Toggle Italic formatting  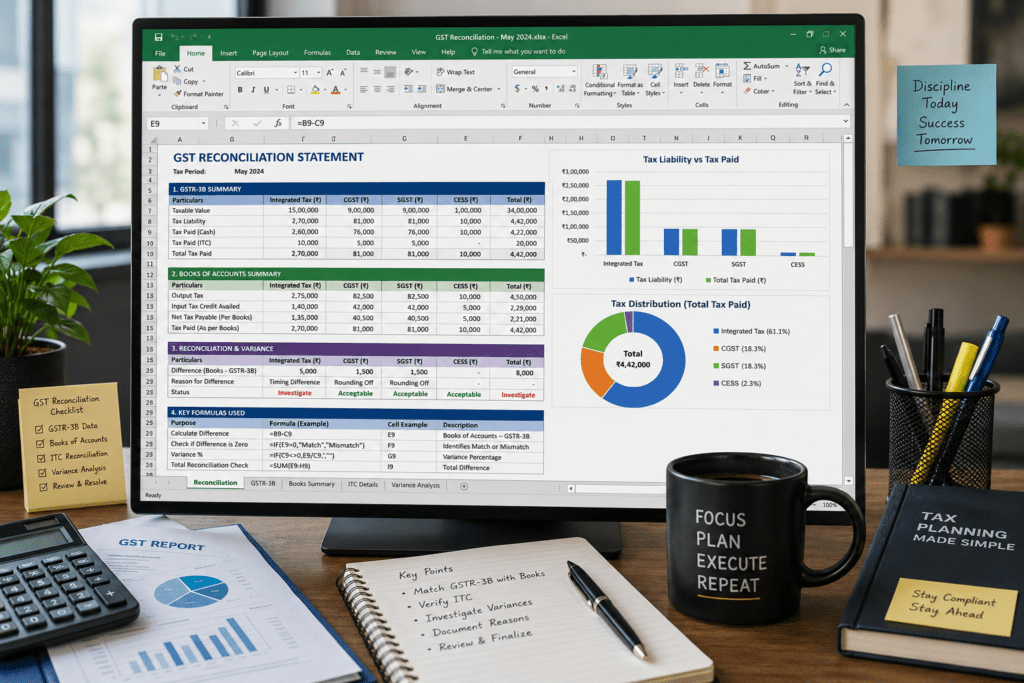pos(253,90)
